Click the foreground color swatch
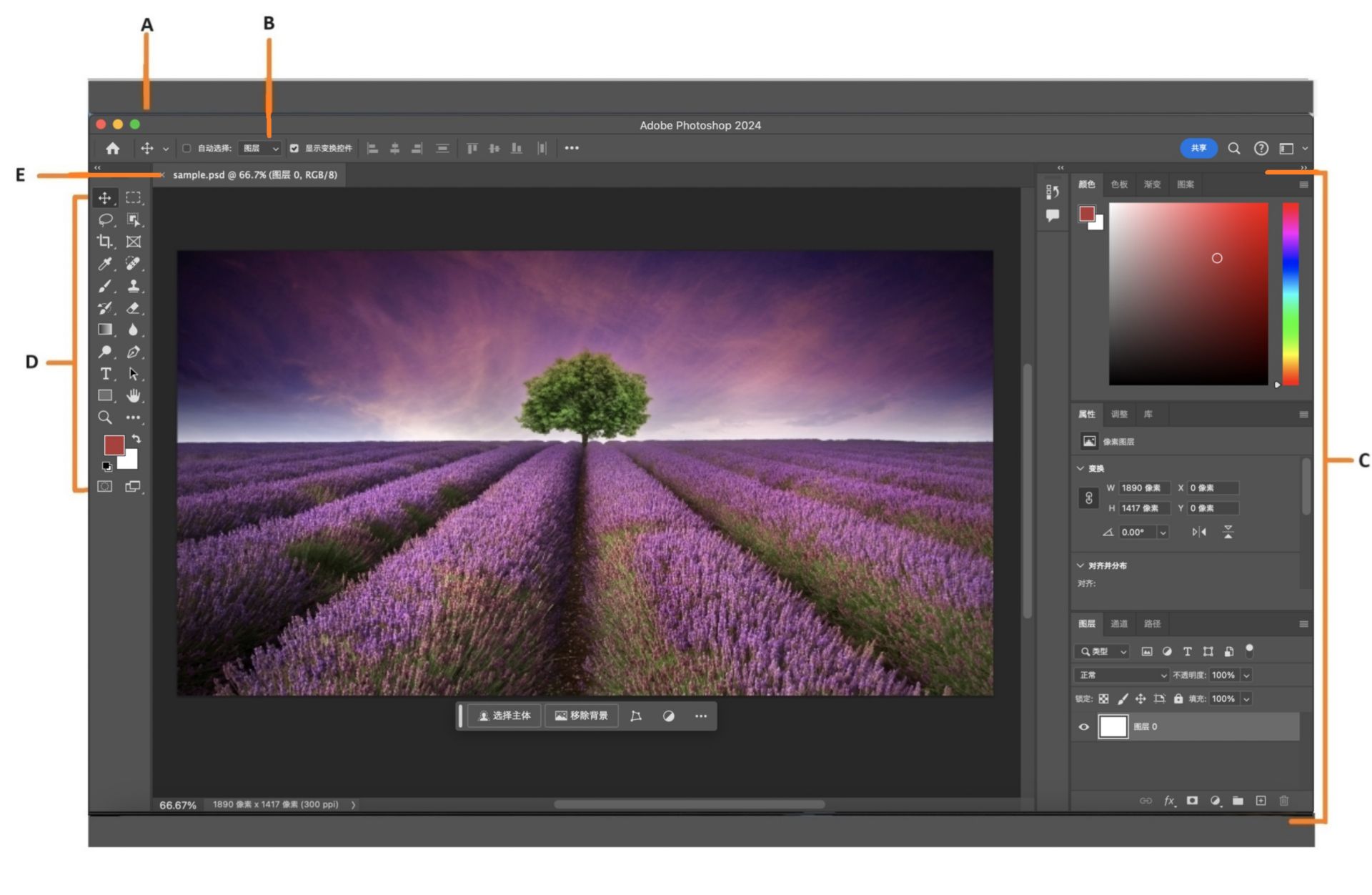 point(116,445)
